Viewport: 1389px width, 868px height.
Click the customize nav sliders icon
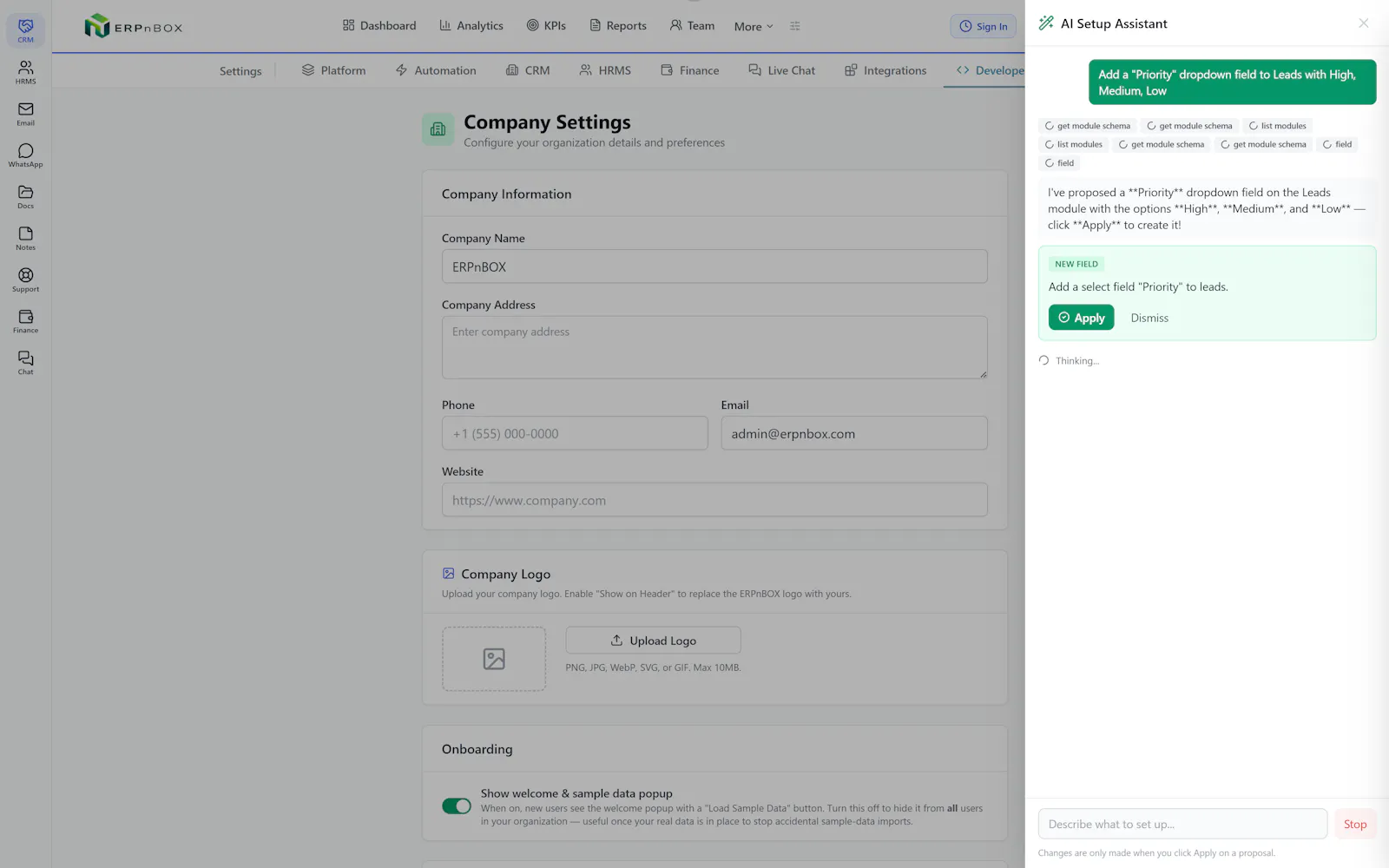pyautogui.click(x=794, y=26)
